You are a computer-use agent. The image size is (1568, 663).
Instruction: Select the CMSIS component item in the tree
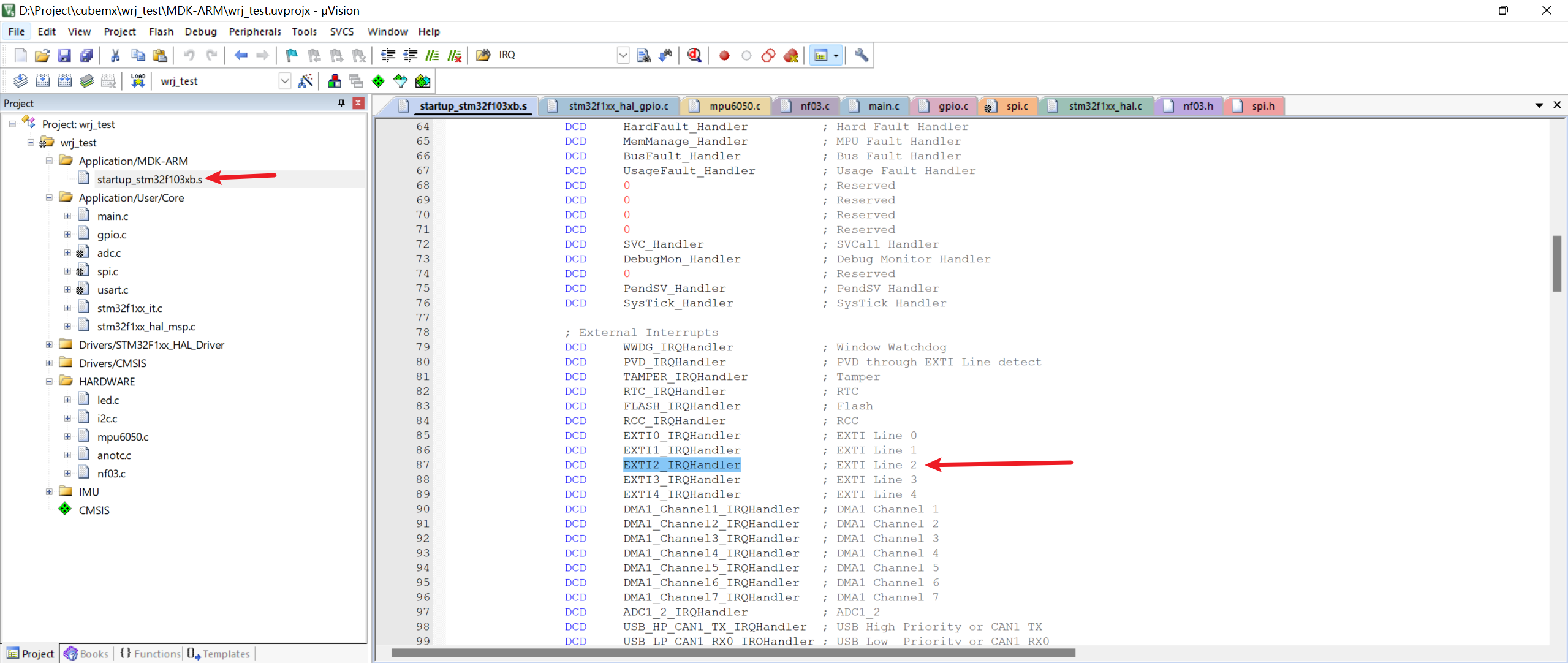[94, 510]
